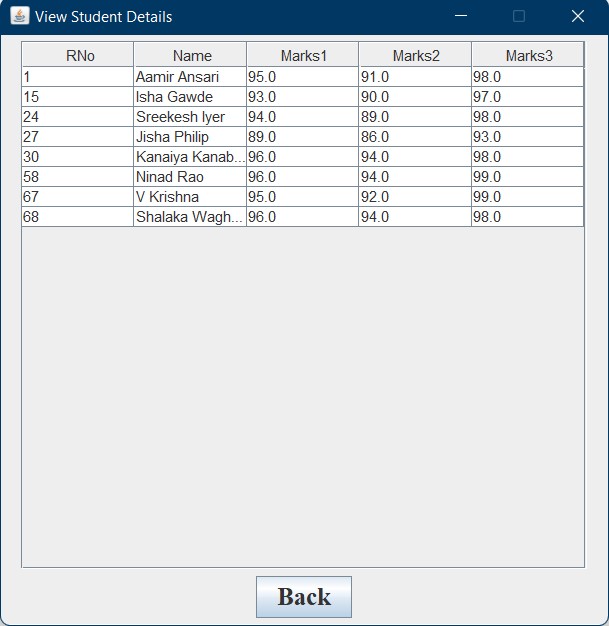Select the Aamir Ansari name cell
609x626 pixels.
point(190,77)
